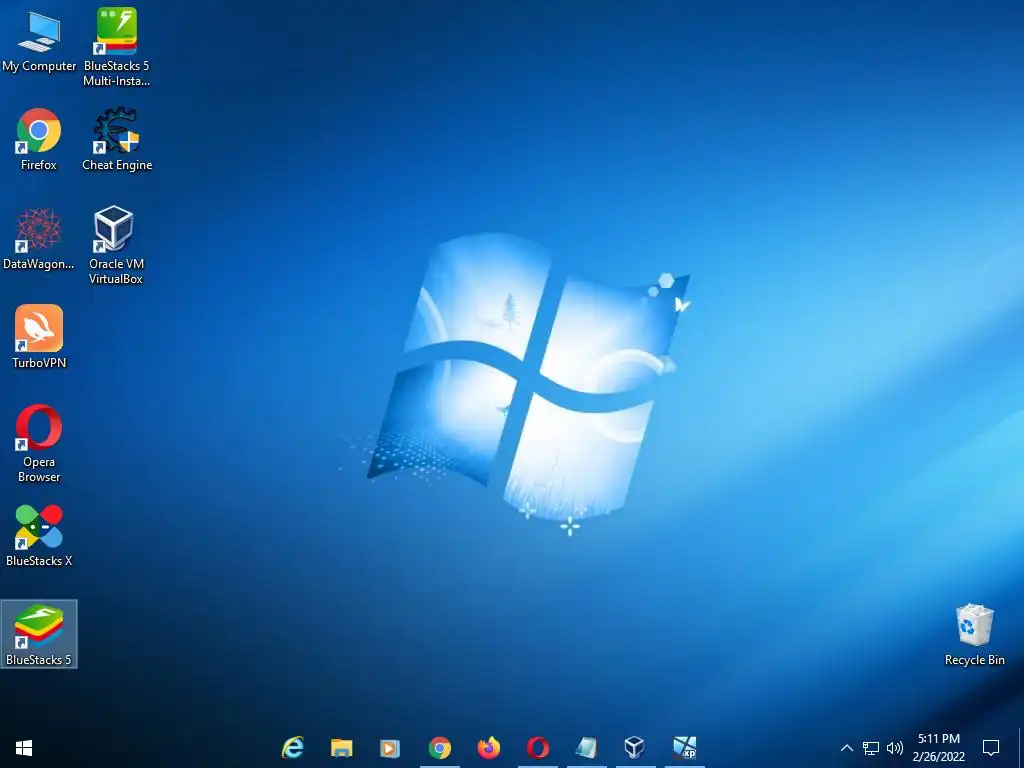This screenshot has height=768, width=1024.
Task: Select the Recycle Bin desktop icon
Action: pyautogui.click(x=974, y=634)
